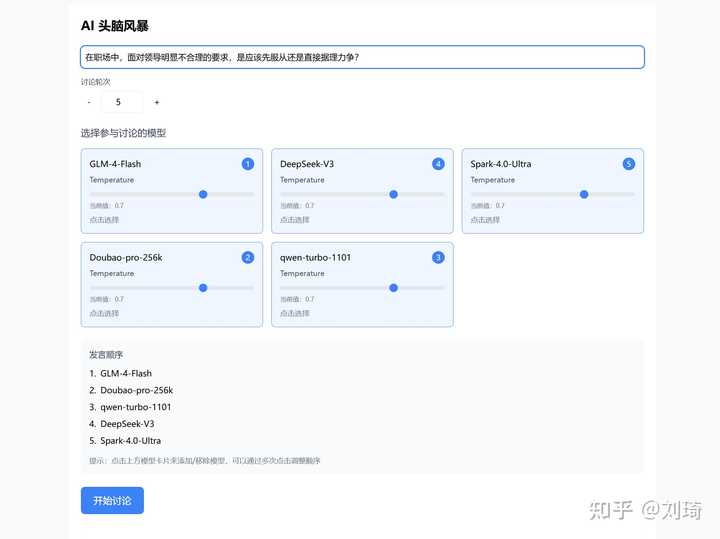Adjust qwen-turbo-1101 temperature slider handle
Screen dimensions: 720x539
pyautogui.click(x=394, y=288)
